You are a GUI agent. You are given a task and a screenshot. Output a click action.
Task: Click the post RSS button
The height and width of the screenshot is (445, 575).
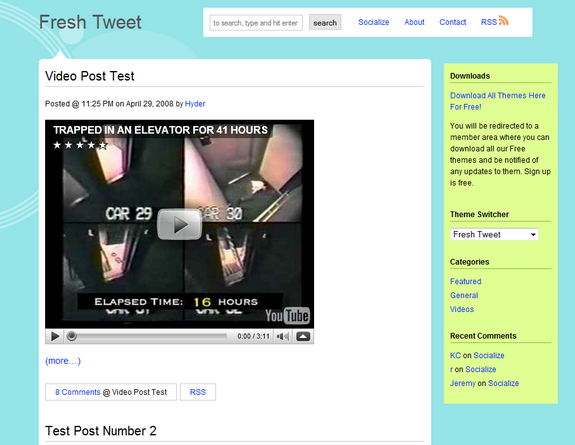coord(198,392)
